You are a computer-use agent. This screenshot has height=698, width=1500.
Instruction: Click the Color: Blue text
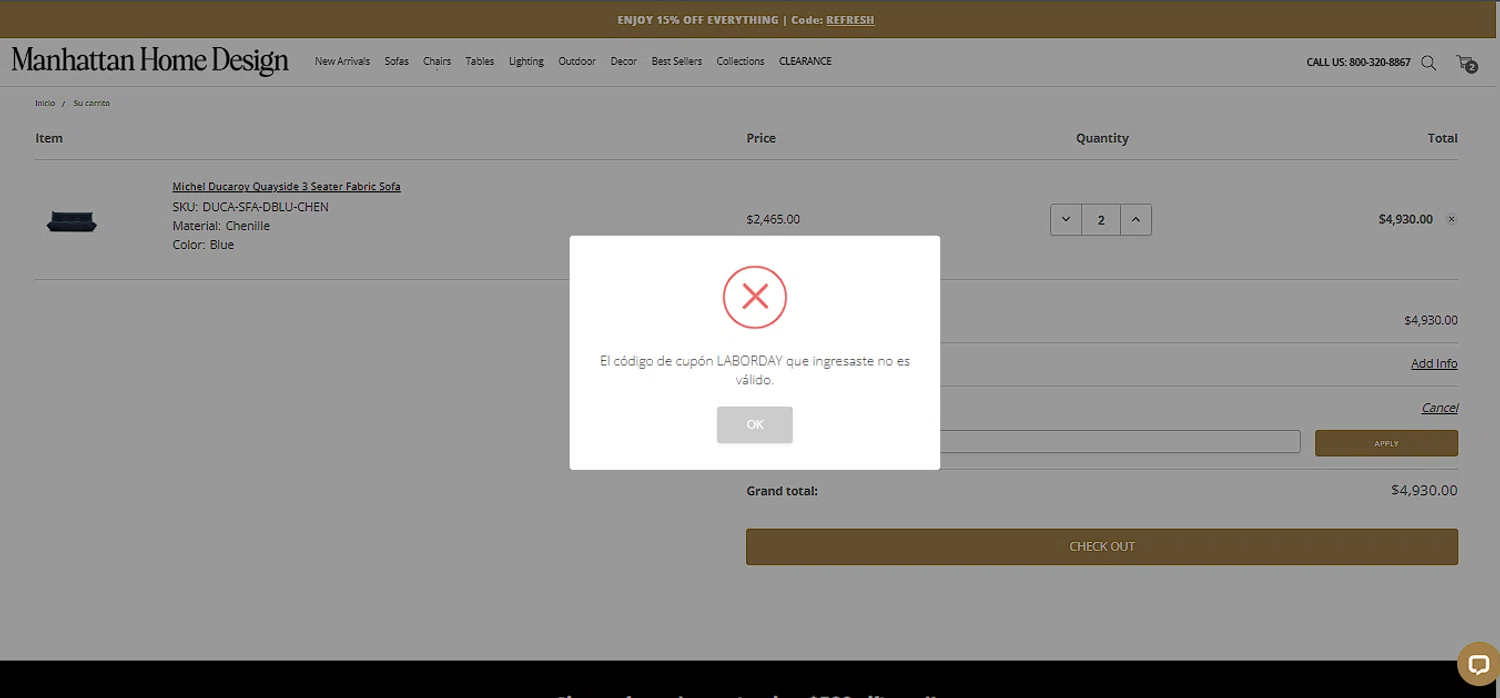(x=203, y=245)
